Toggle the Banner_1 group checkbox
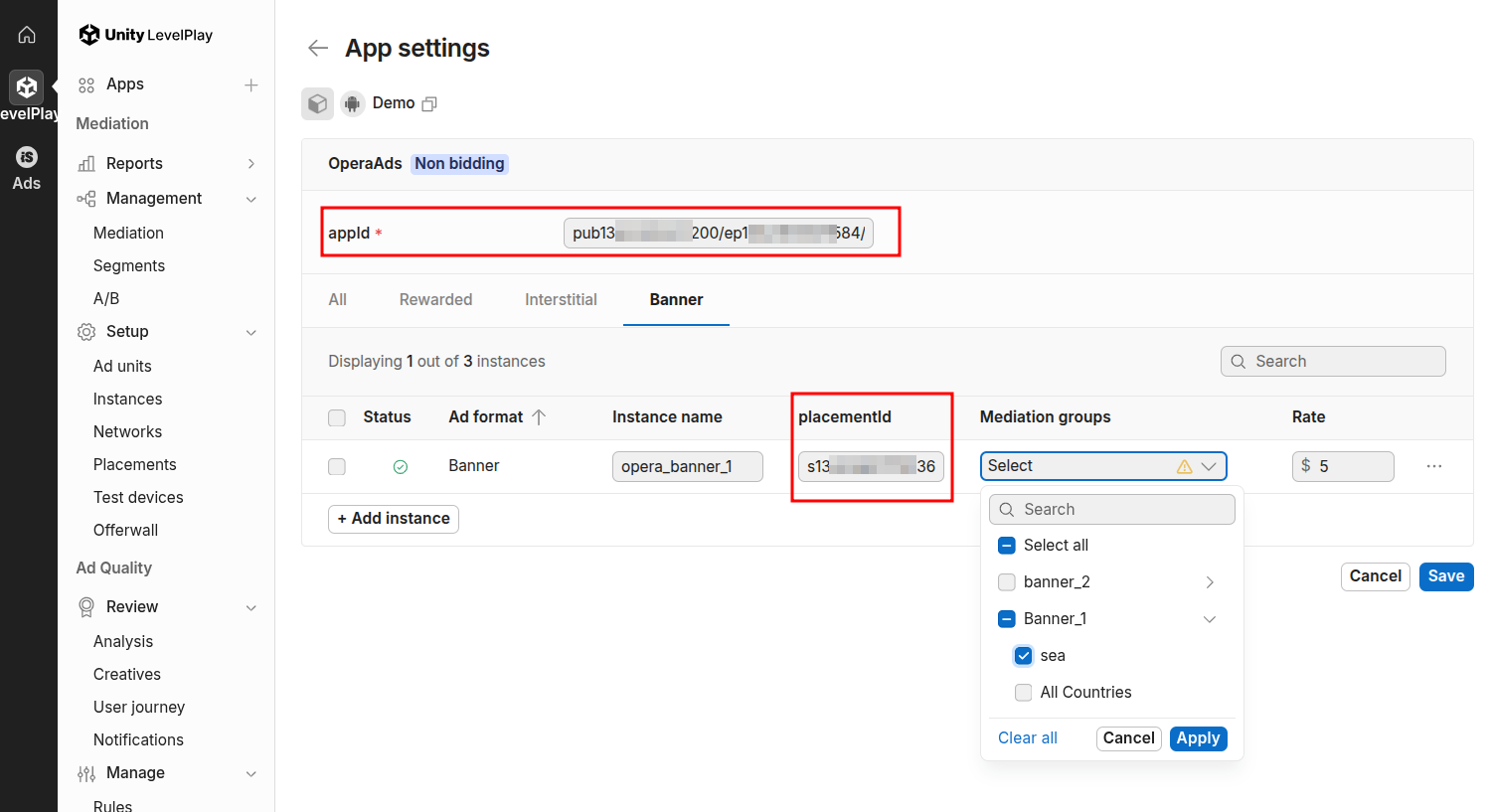The image size is (1490, 812). [1007, 619]
